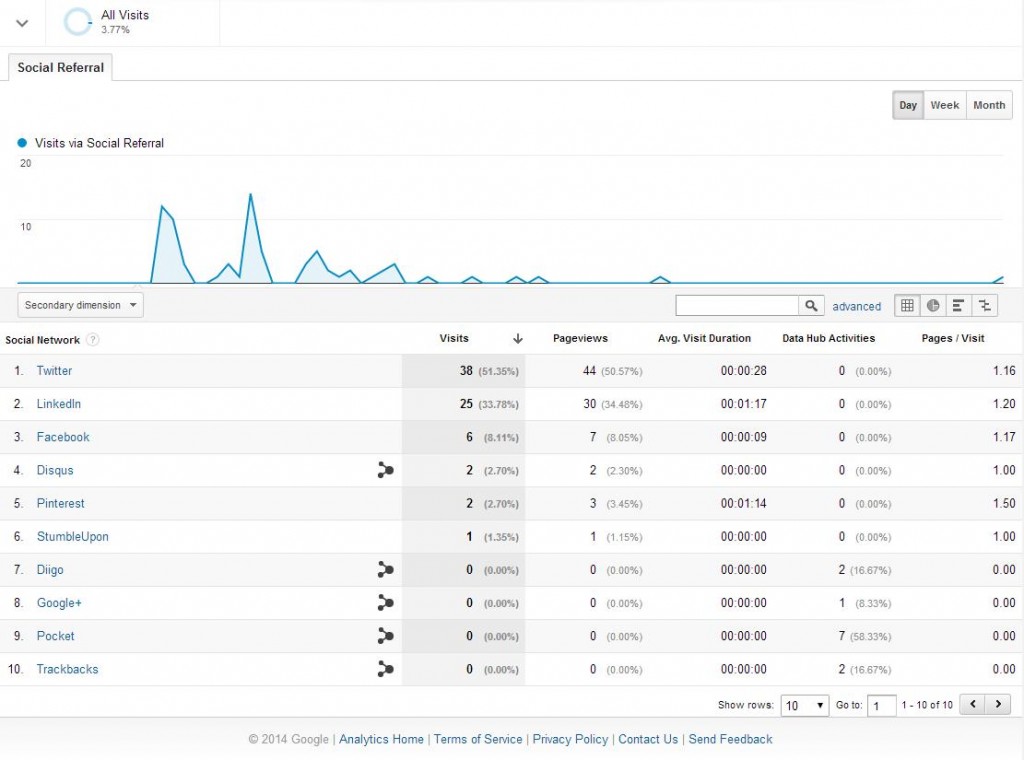Sort by Data Hub Activities column header
The width and height of the screenshot is (1024, 760).
pyautogui.click(x=828, y=338)
